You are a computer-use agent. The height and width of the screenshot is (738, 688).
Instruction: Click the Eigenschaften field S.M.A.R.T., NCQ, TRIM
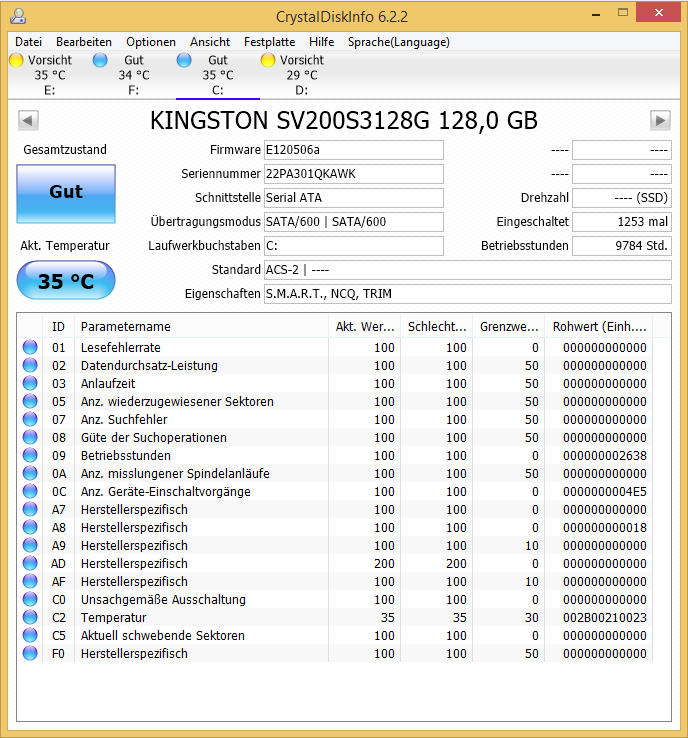(468, 294)
